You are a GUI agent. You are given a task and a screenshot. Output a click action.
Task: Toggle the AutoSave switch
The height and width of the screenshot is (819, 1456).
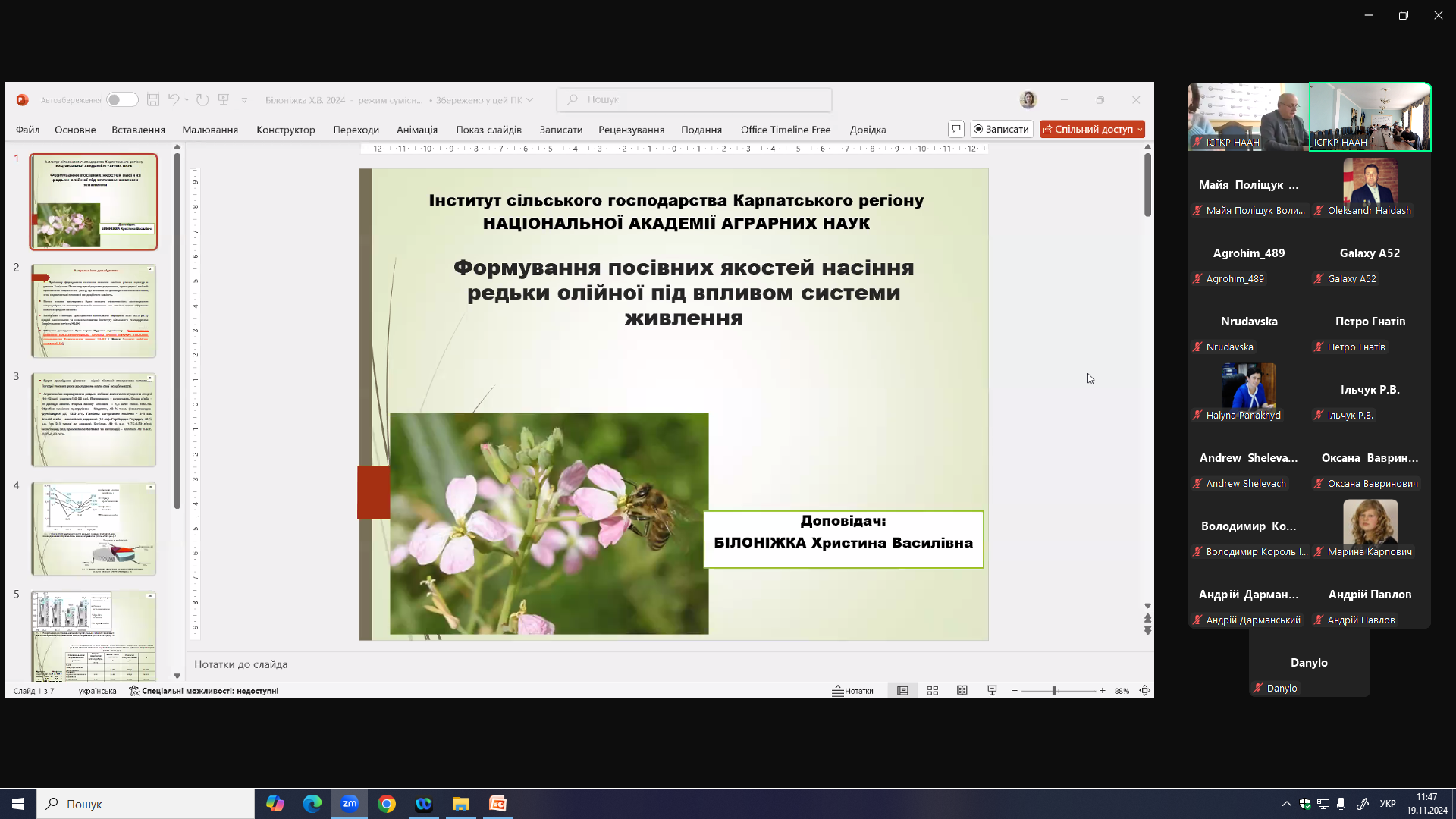click(121, 99)
